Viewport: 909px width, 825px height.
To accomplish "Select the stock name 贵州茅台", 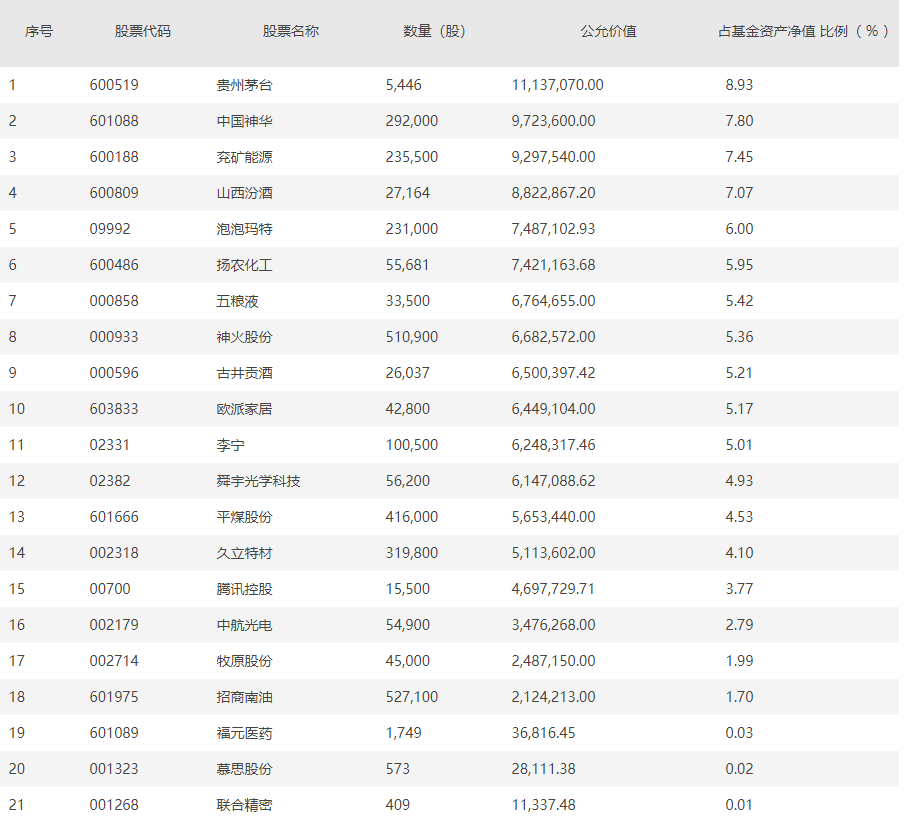I will (x=244, y=85).
